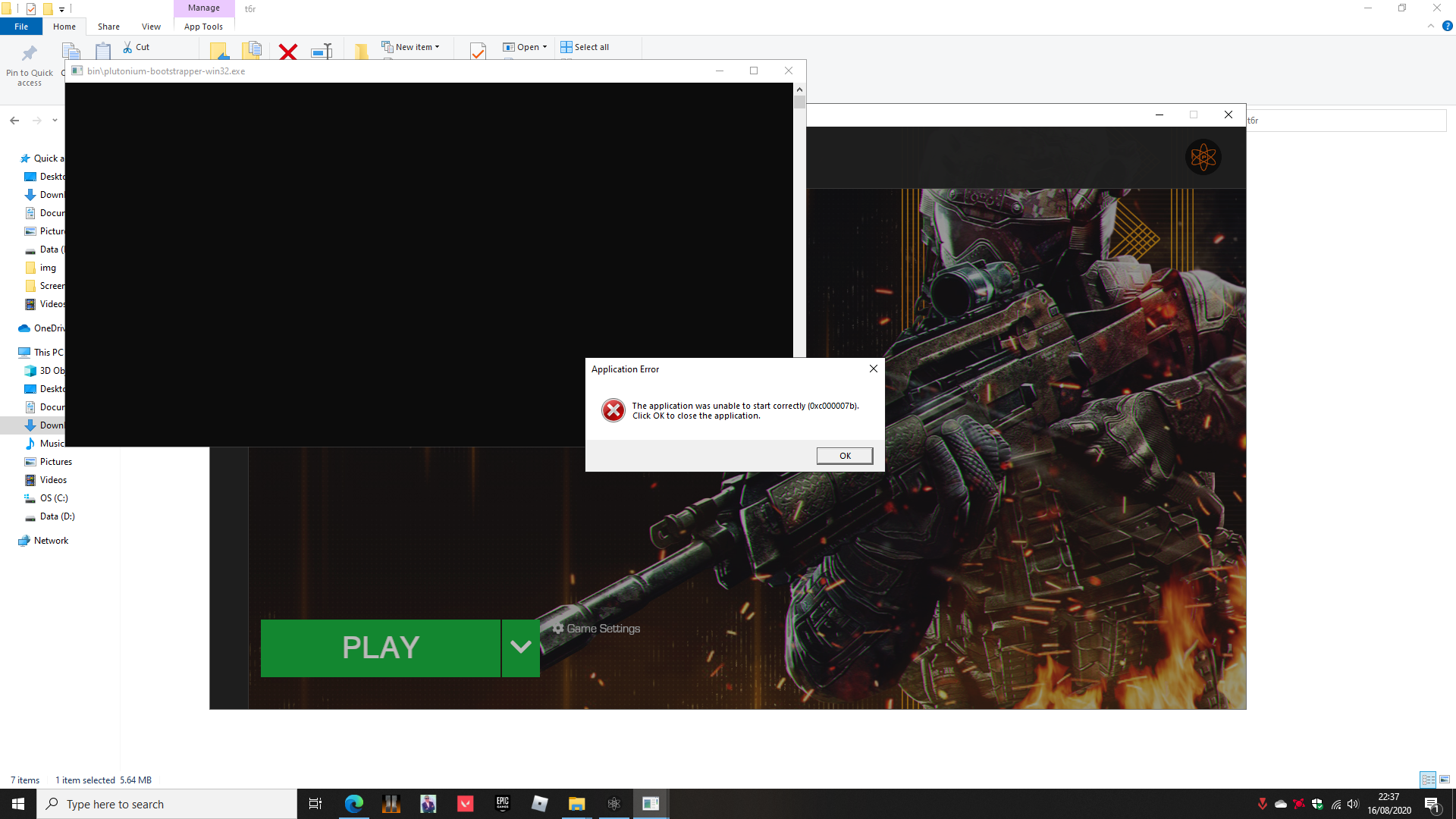Screen dimensions: 1456x819
Task: Switch to the Home ribbon tab
Action: (64, 27)
